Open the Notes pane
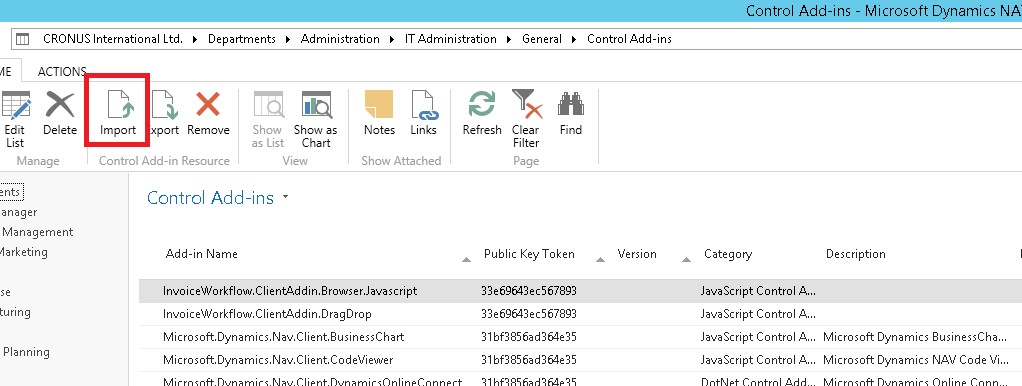The width and height of the screenshot is (1022, 386). tap(379, 114)
